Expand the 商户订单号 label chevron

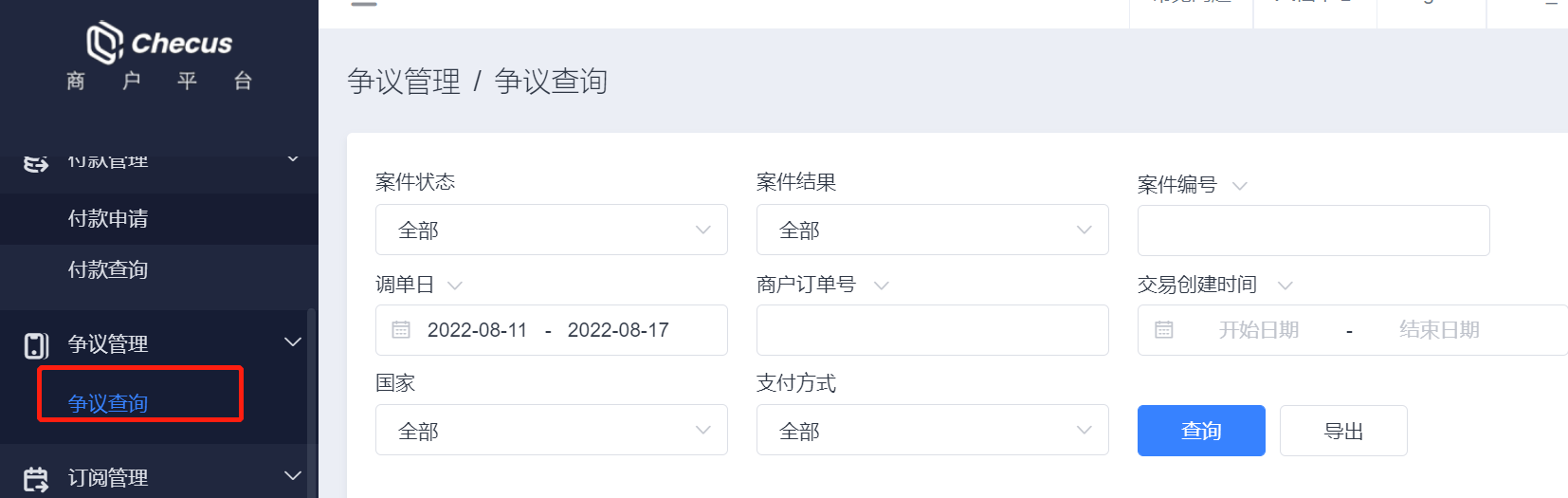(881, 286)
